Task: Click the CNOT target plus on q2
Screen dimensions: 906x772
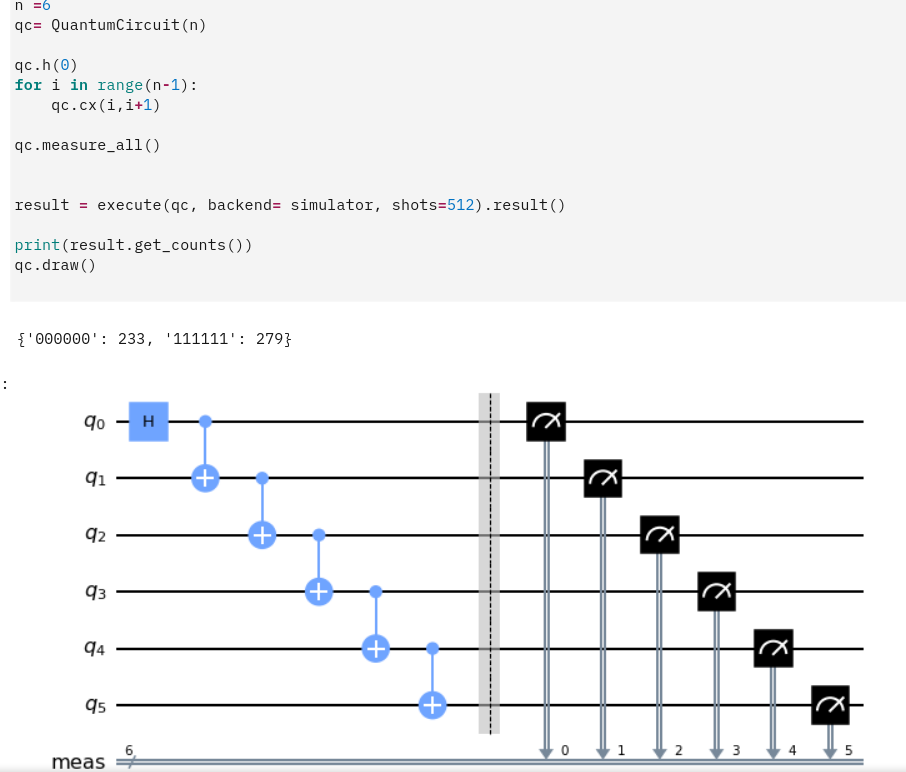Action: (x=262, y=535)
